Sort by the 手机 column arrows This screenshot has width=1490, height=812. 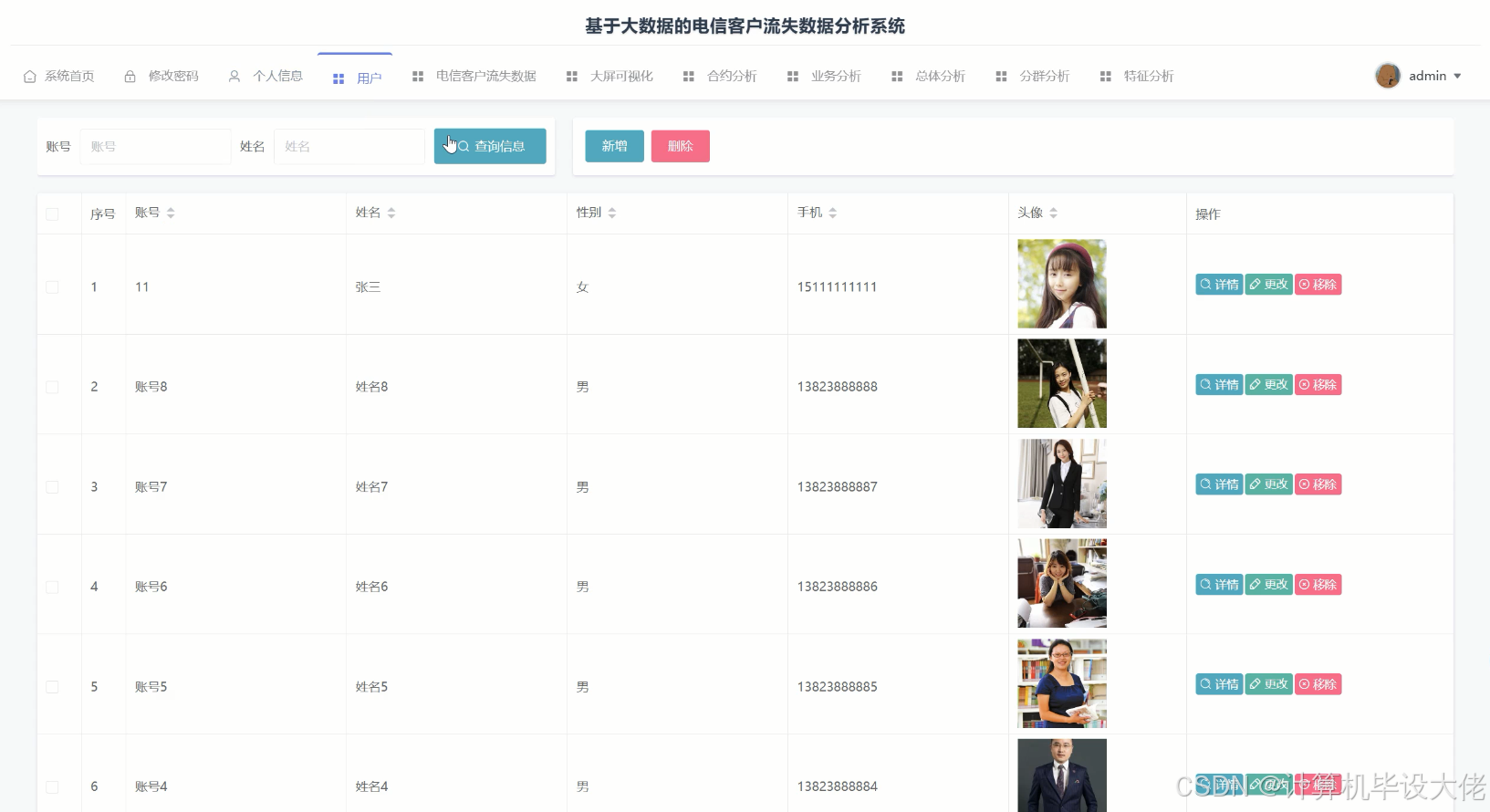pos(833,213)
